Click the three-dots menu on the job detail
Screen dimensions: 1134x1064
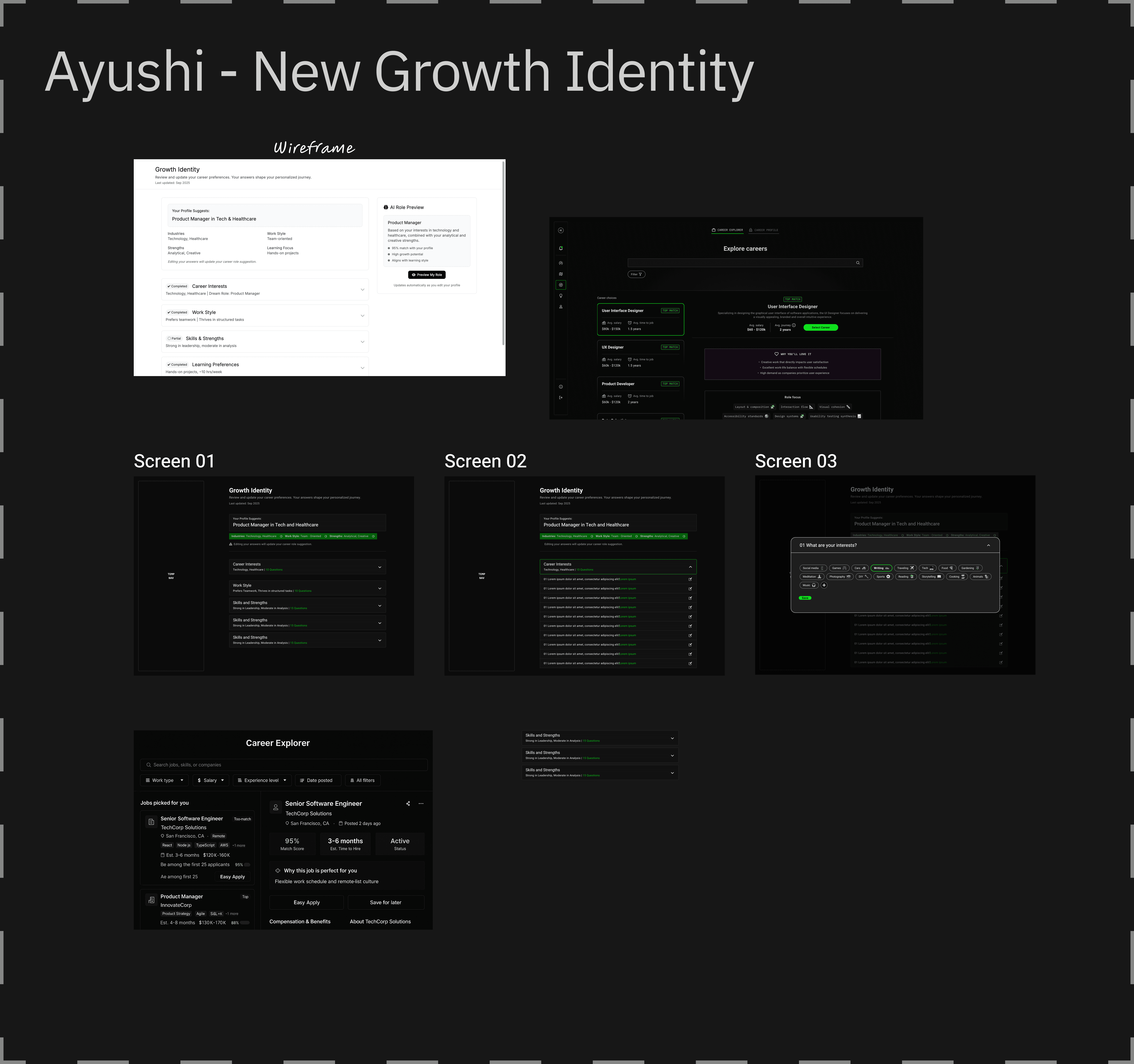click(x=421, y=803)
